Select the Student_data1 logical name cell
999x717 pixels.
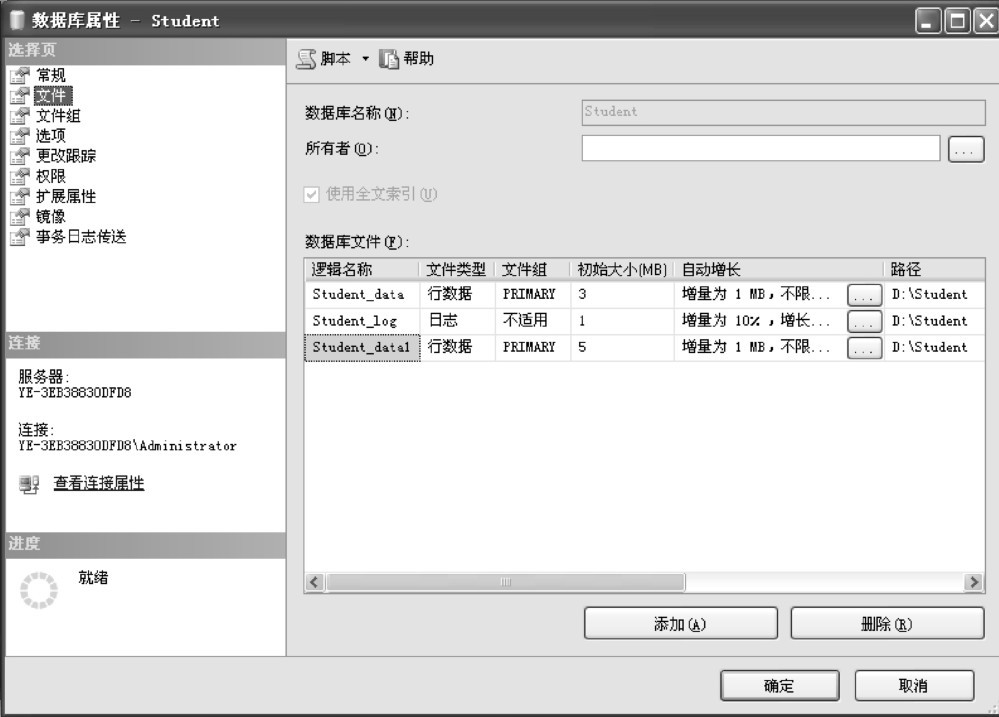[362, 347]
